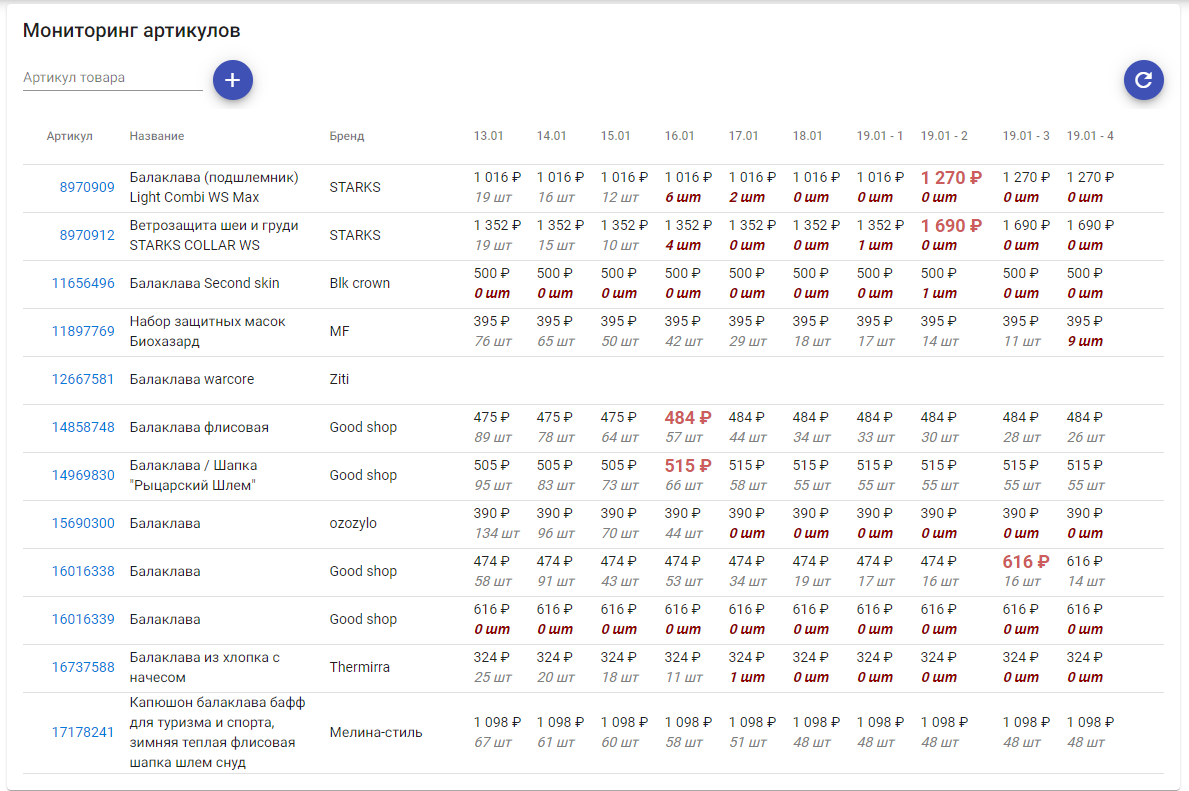Open article link 14858748

83,427
